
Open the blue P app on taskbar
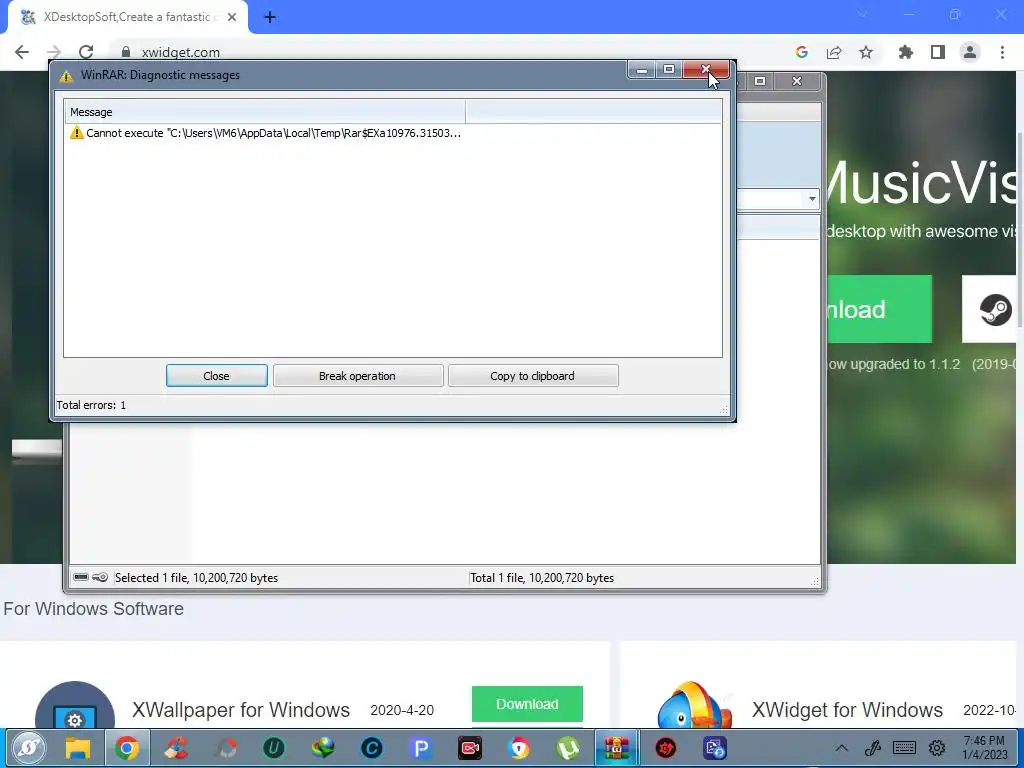click(x=421, y=748)
